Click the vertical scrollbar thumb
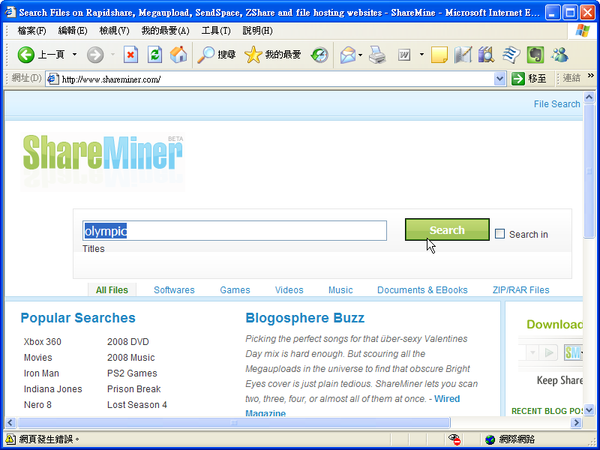Viewport: 600px width, 450px height. tap(589, 171)
